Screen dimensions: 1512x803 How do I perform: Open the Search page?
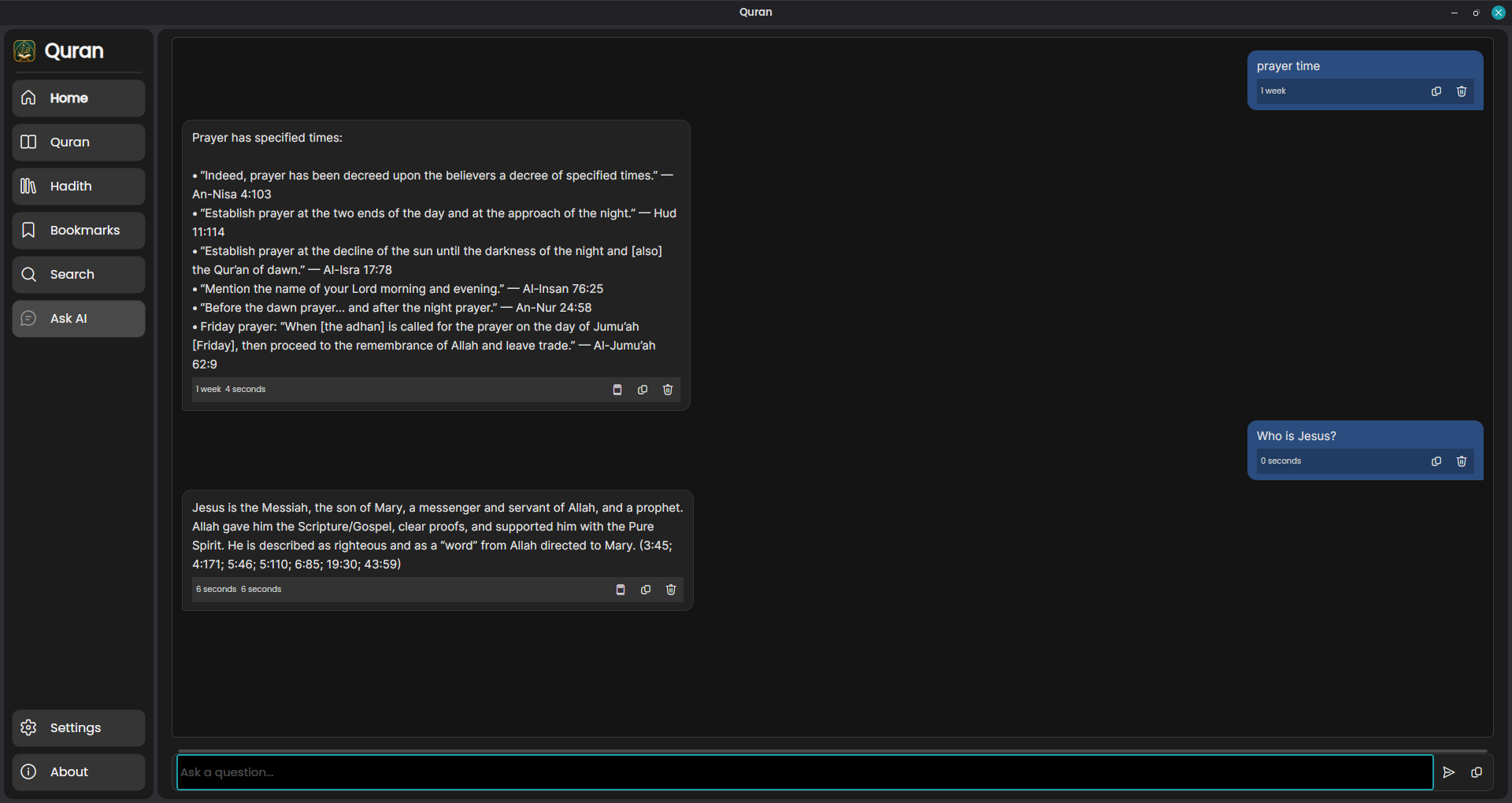(x=79, y=275)
